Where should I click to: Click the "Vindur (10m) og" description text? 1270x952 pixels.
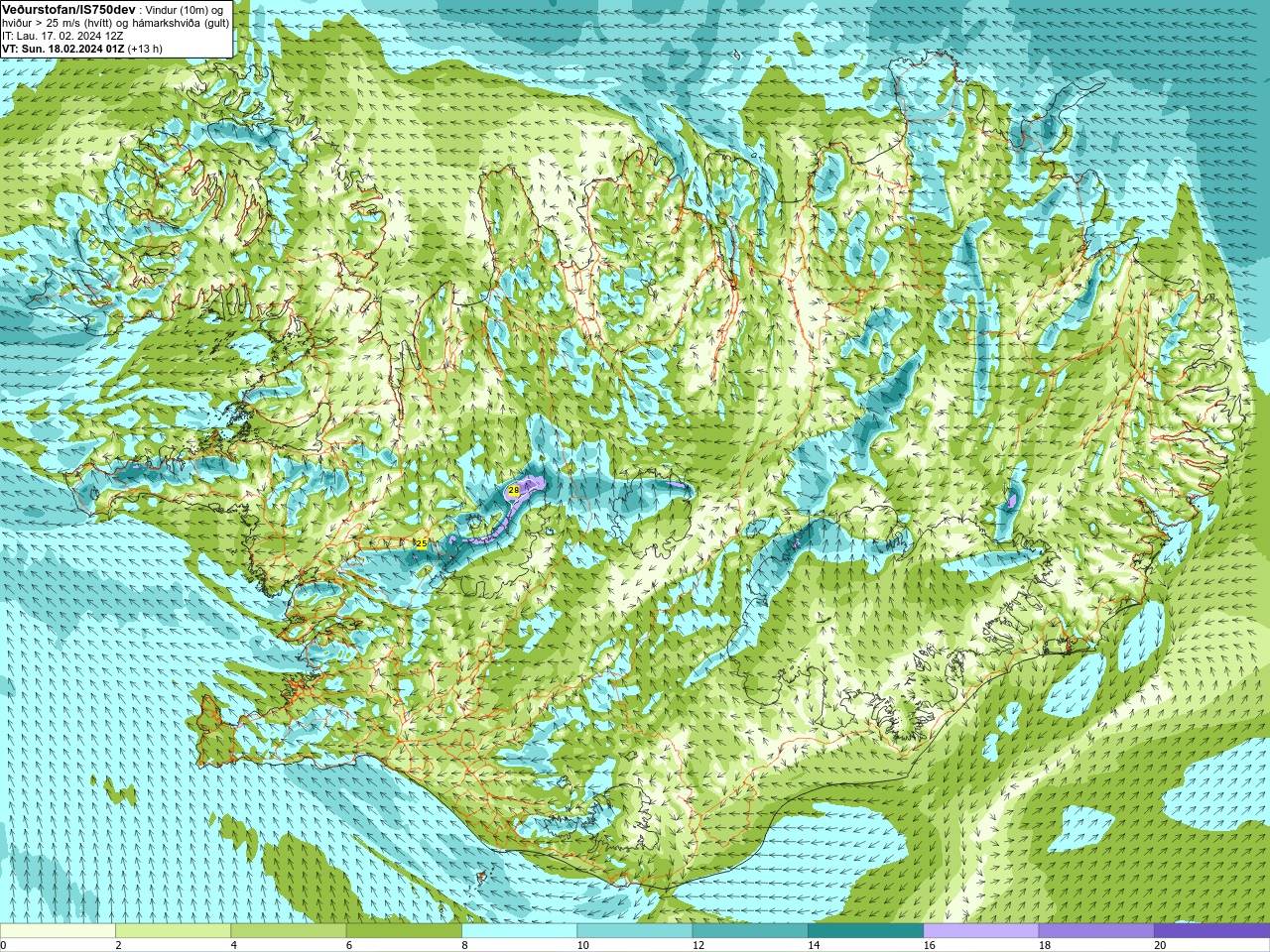pos(185,9)
